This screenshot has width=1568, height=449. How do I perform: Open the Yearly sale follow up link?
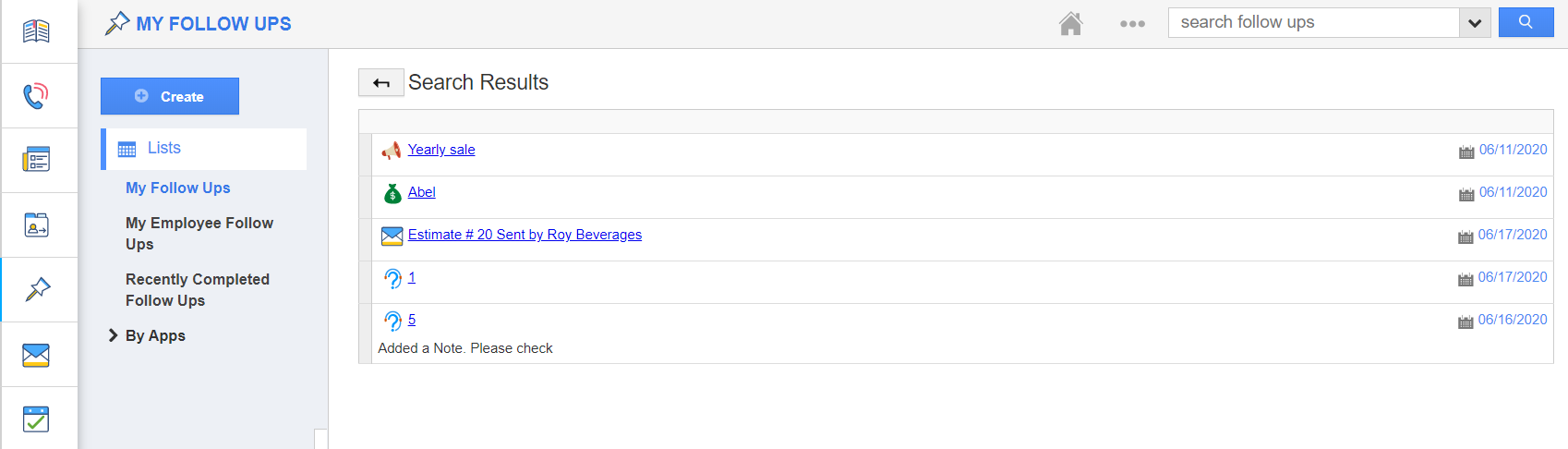441,150
